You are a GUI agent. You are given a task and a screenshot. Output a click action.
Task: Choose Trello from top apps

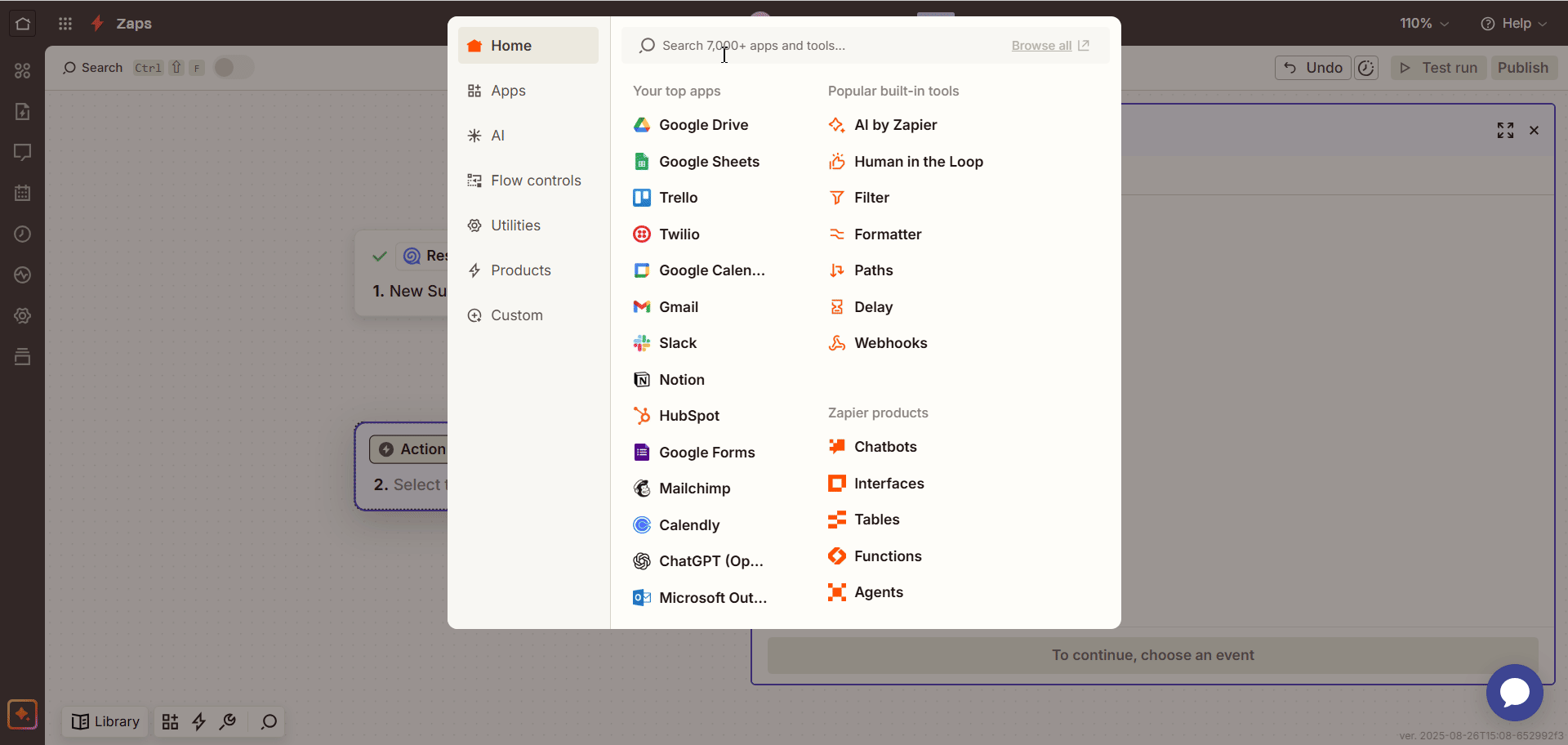tap(666, 198)
